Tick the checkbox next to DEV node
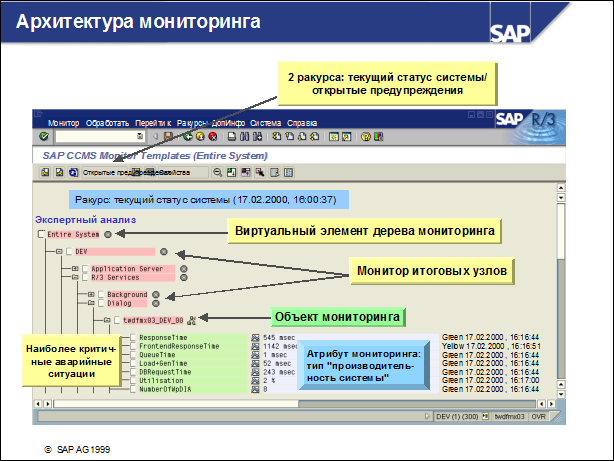 [x=69, y=252]
